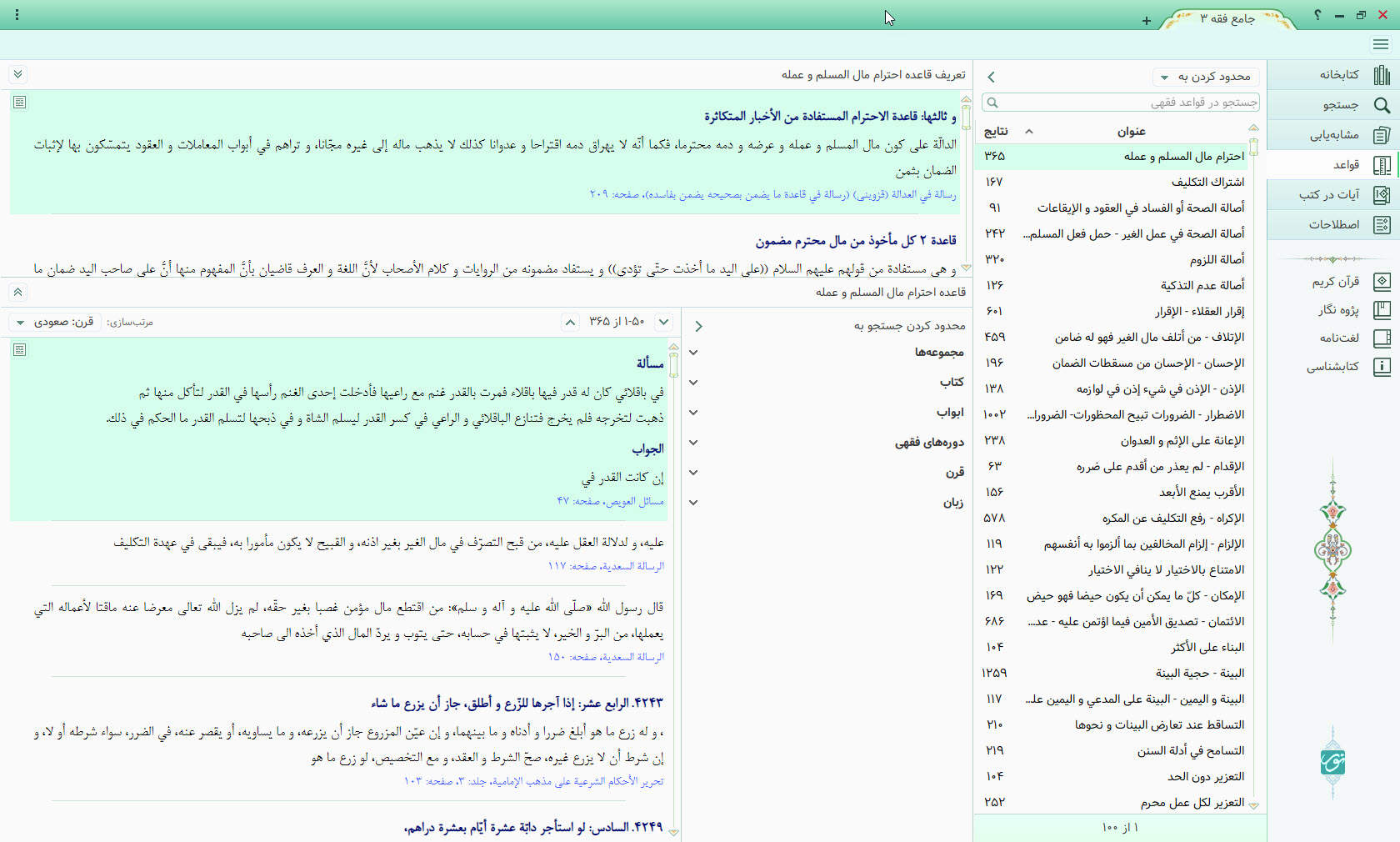This screenshot has height=842, width=1400.
Task: Click the three-dot options icon
Action: [17, 14]
